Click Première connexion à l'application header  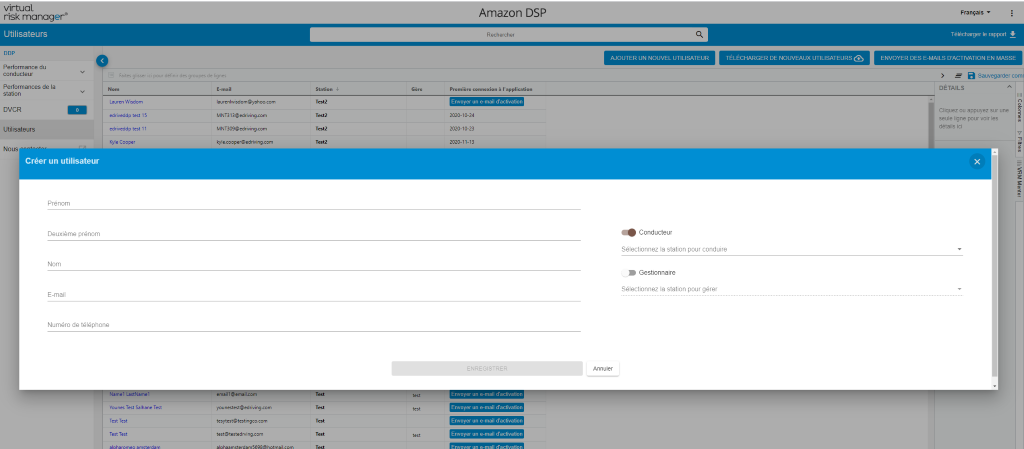click(x=491, y=89)
